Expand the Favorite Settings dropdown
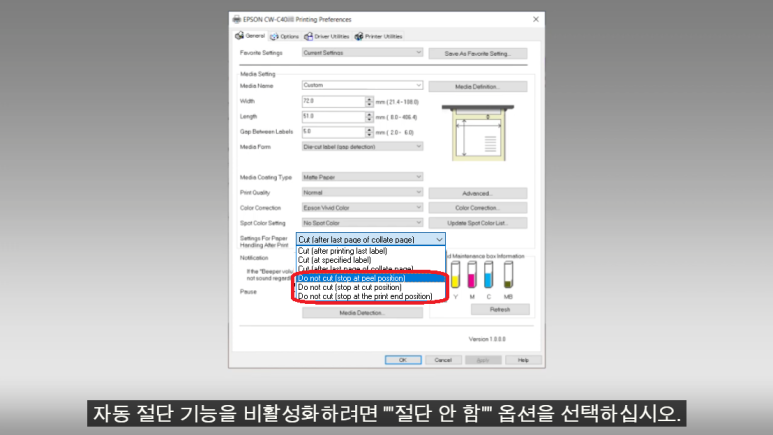 pyautogui.click(x=362, y=52)
